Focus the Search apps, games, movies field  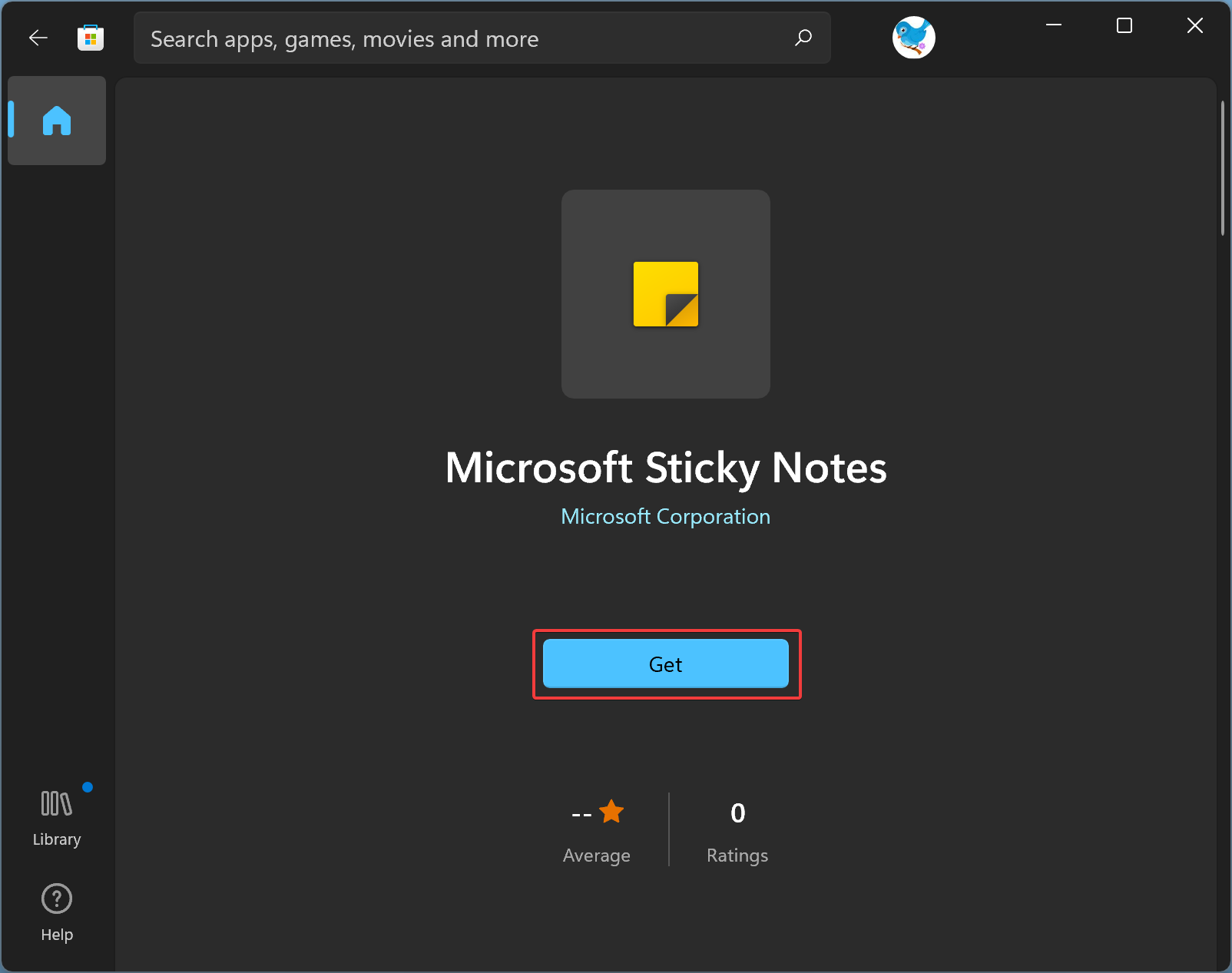(x=482, y=38)
